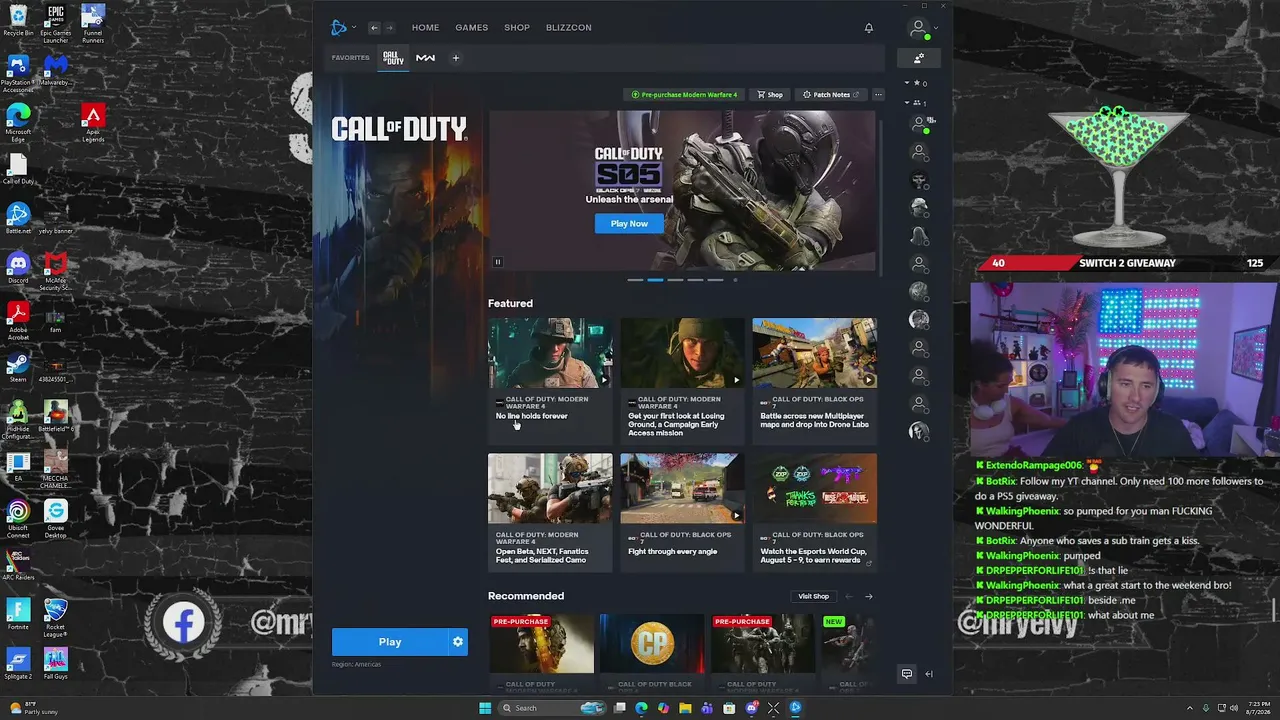The height and width of the screenshot is (720, 1280).
Task: Click Play Now on the banner
Action: pos(629,224)
